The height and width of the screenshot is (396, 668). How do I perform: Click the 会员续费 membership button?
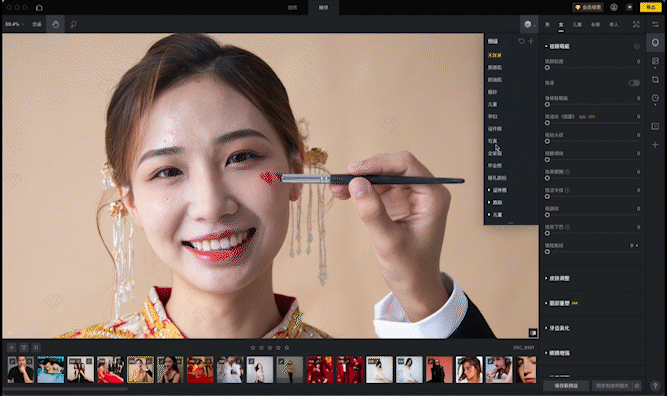[x=587, y=7]
